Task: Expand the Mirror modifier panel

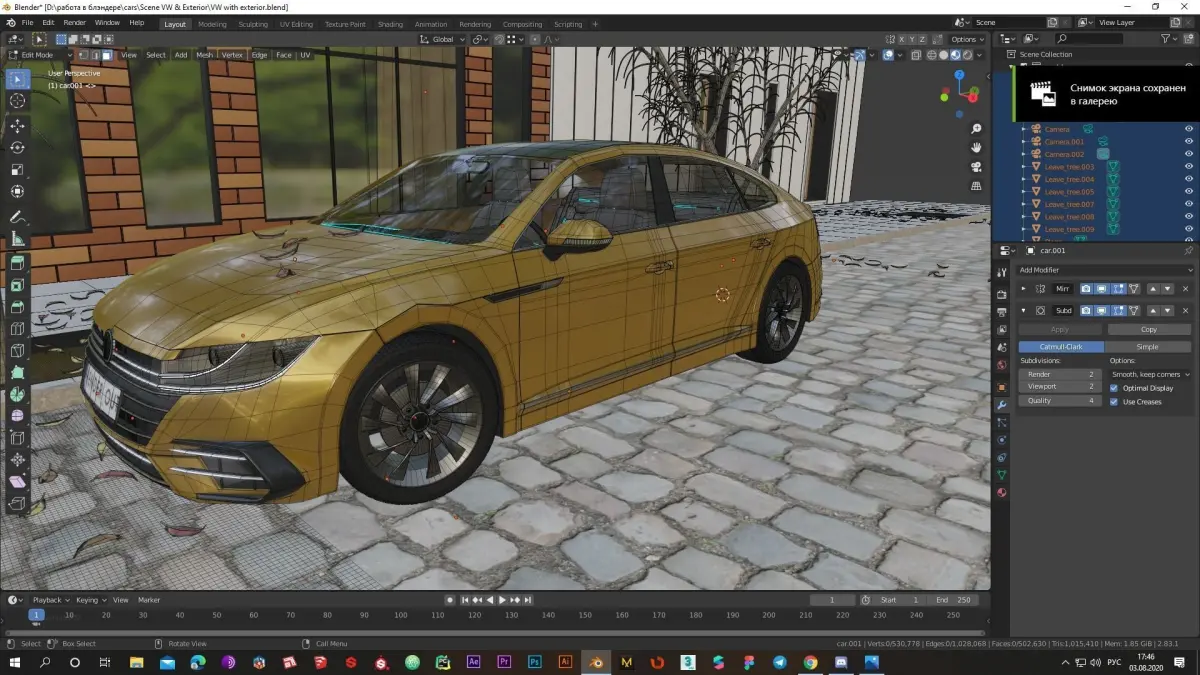Action: (x=1022, y=288)
